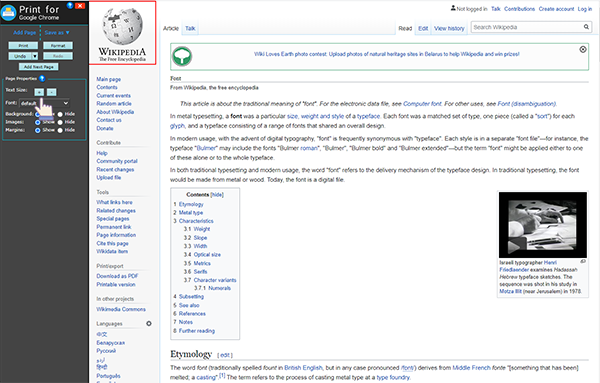Click Cite this page
Viewport: 600px width, 383px height.
click(x=112, y=243)
